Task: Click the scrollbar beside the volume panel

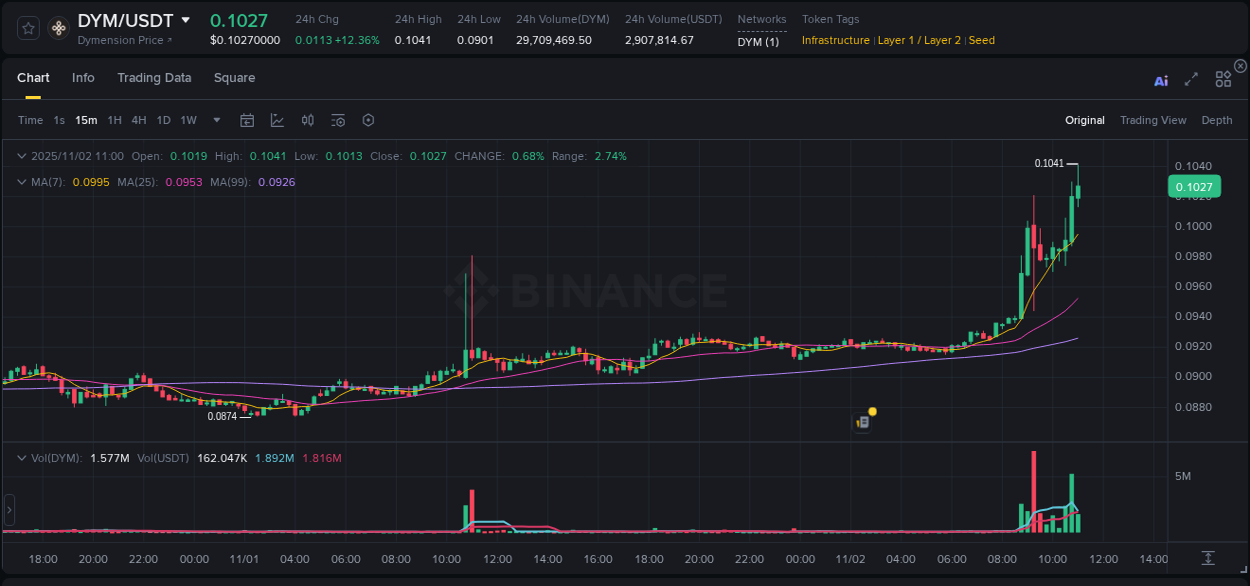Action: (x=8, y=510)
